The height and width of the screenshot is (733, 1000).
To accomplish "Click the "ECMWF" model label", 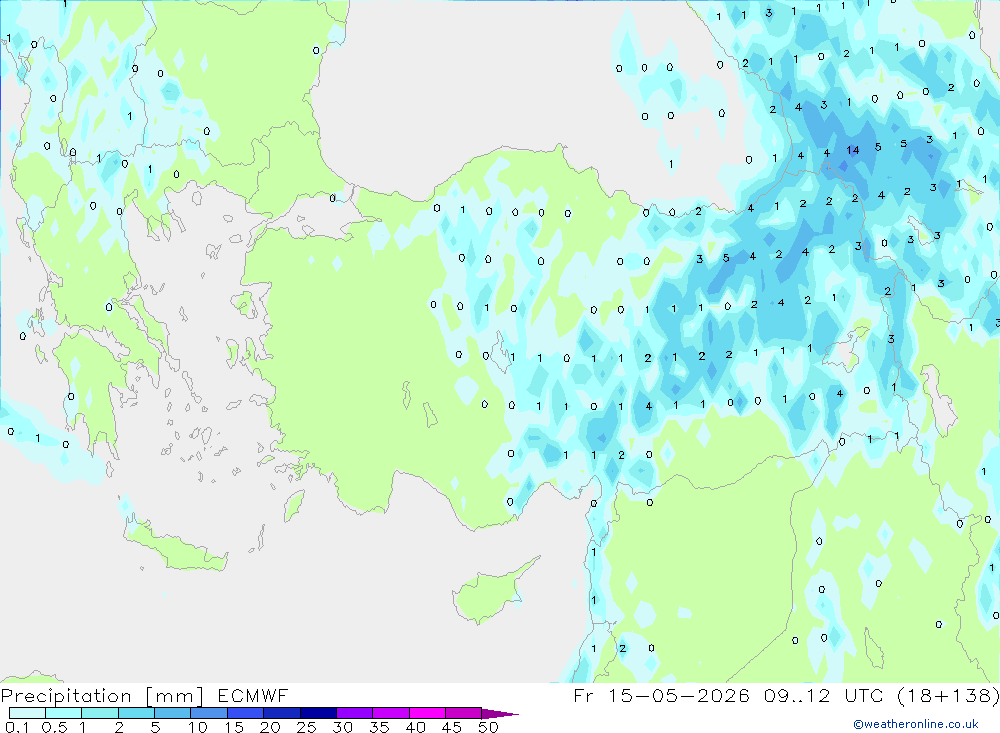I will 253,695.
